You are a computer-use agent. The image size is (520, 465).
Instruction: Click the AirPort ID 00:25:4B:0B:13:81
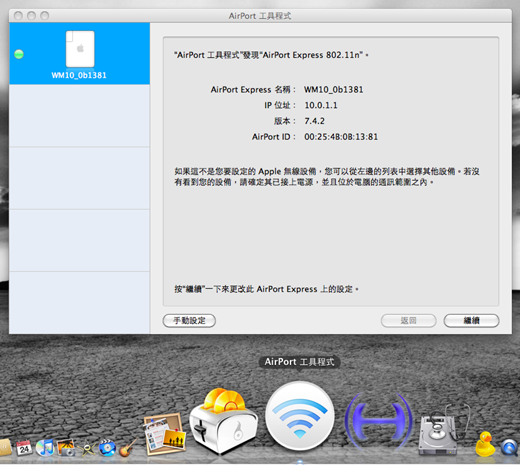pos(341,137)
